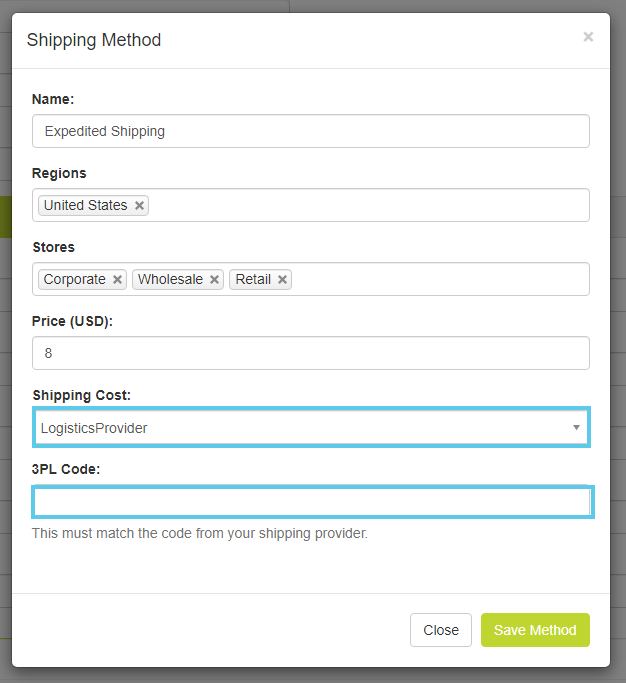Click empty area of Stores field
Image resolution: width=626 pixels, height=683 pixels.
point(440,280)
